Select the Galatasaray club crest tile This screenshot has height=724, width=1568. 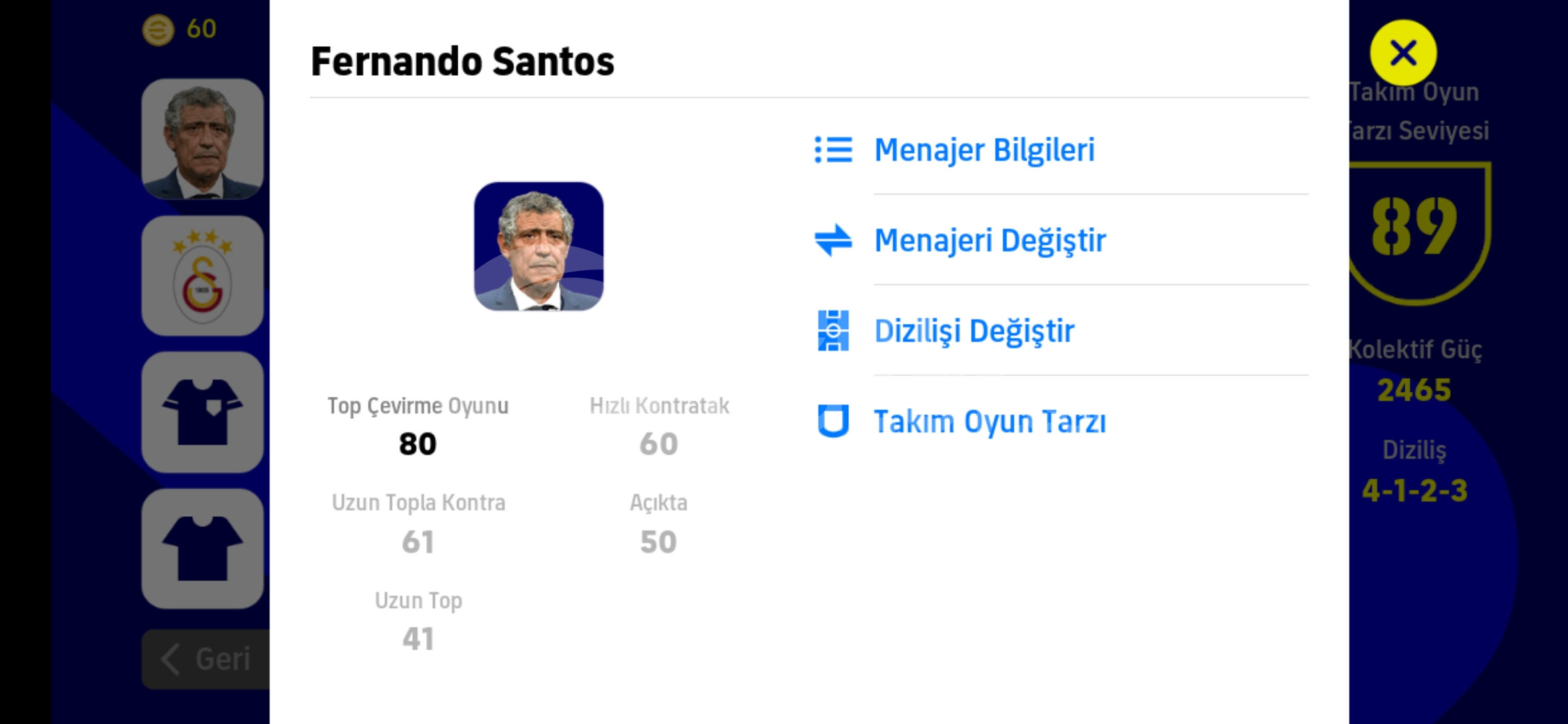point(202,276)
